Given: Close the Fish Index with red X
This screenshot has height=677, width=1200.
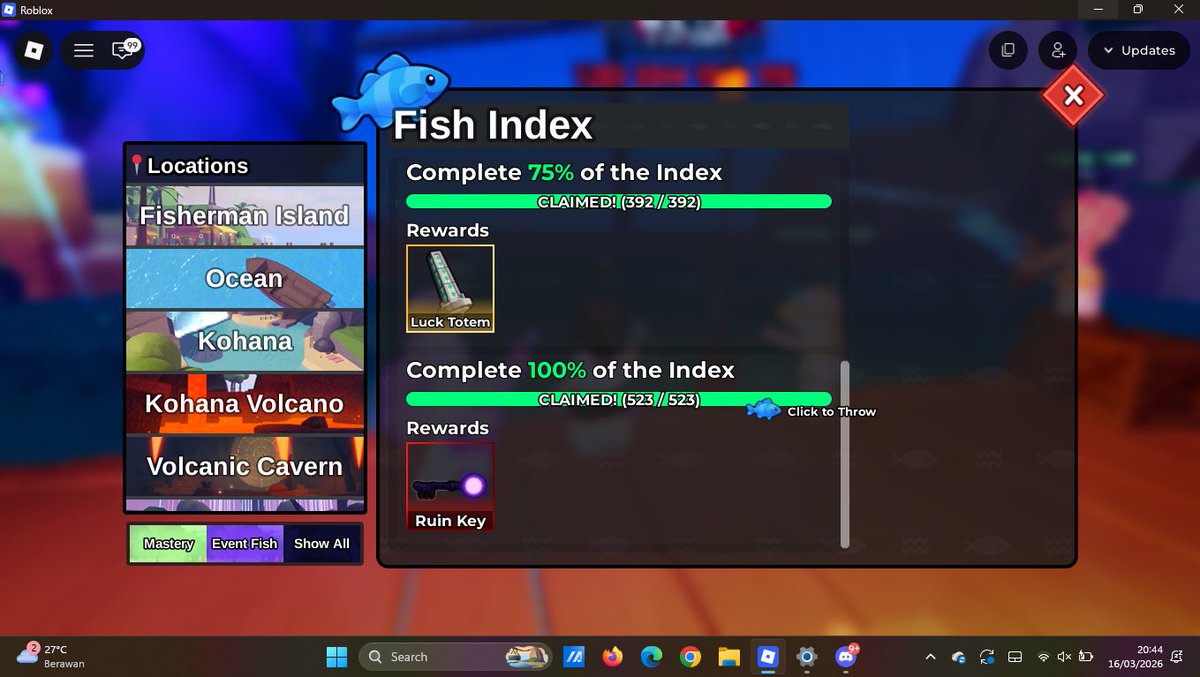Looking at the screenshot, I should [x=1073, y=96].
